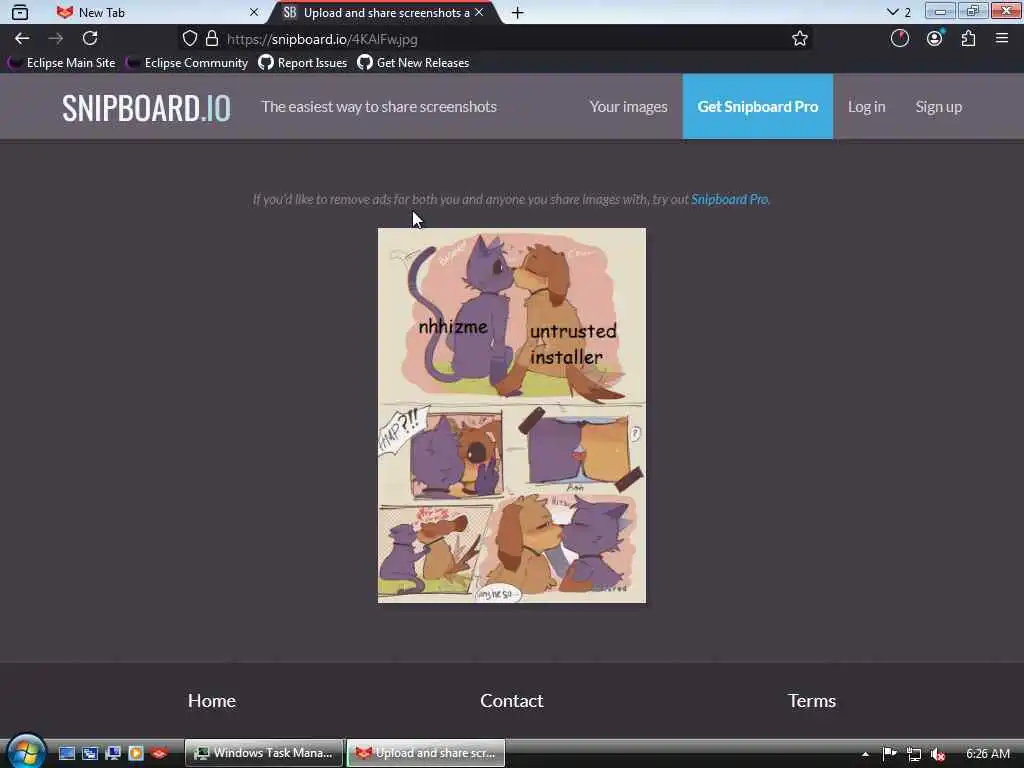The width and height of the screenshot is (1024, 768).
Task: Expand the list all tabs chevron
Action: [892, 12]
